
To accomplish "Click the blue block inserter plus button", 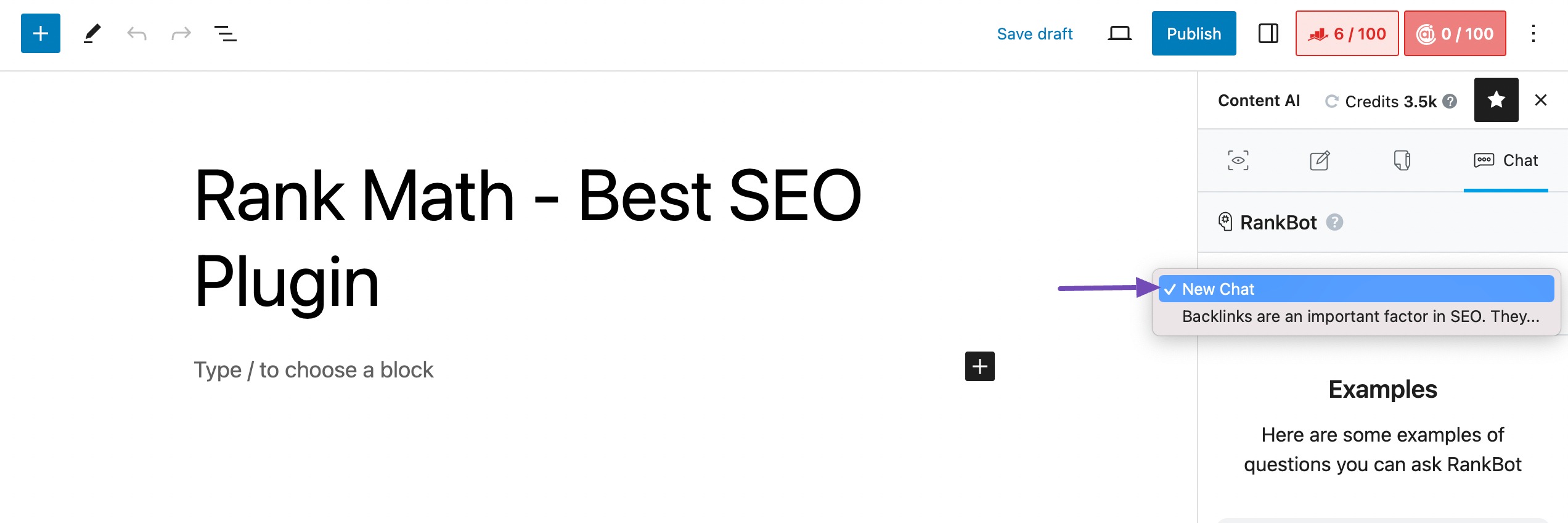I will (41, 33).
